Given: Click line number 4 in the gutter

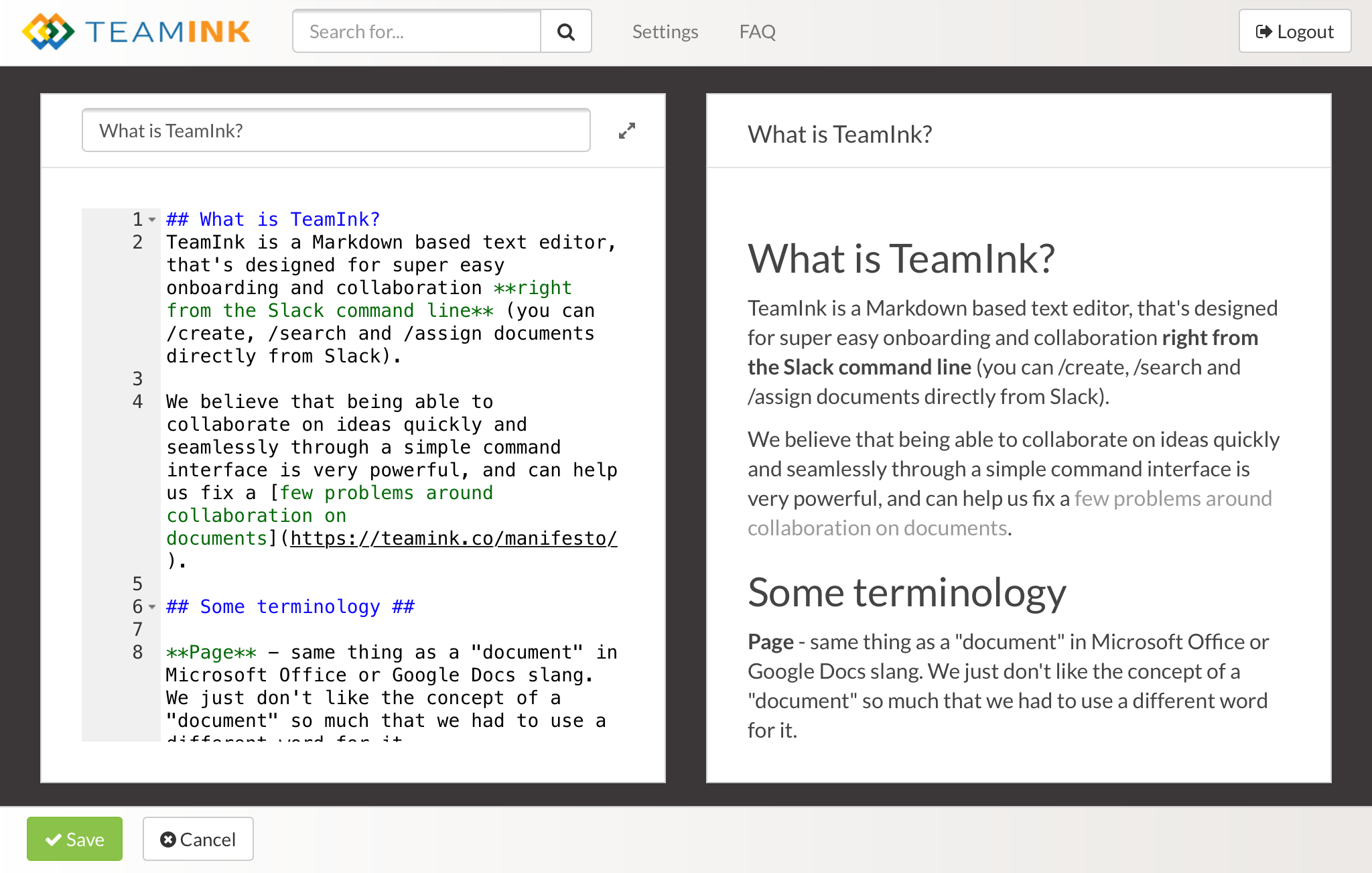Looking at the screenshot, I should point(137,402).
